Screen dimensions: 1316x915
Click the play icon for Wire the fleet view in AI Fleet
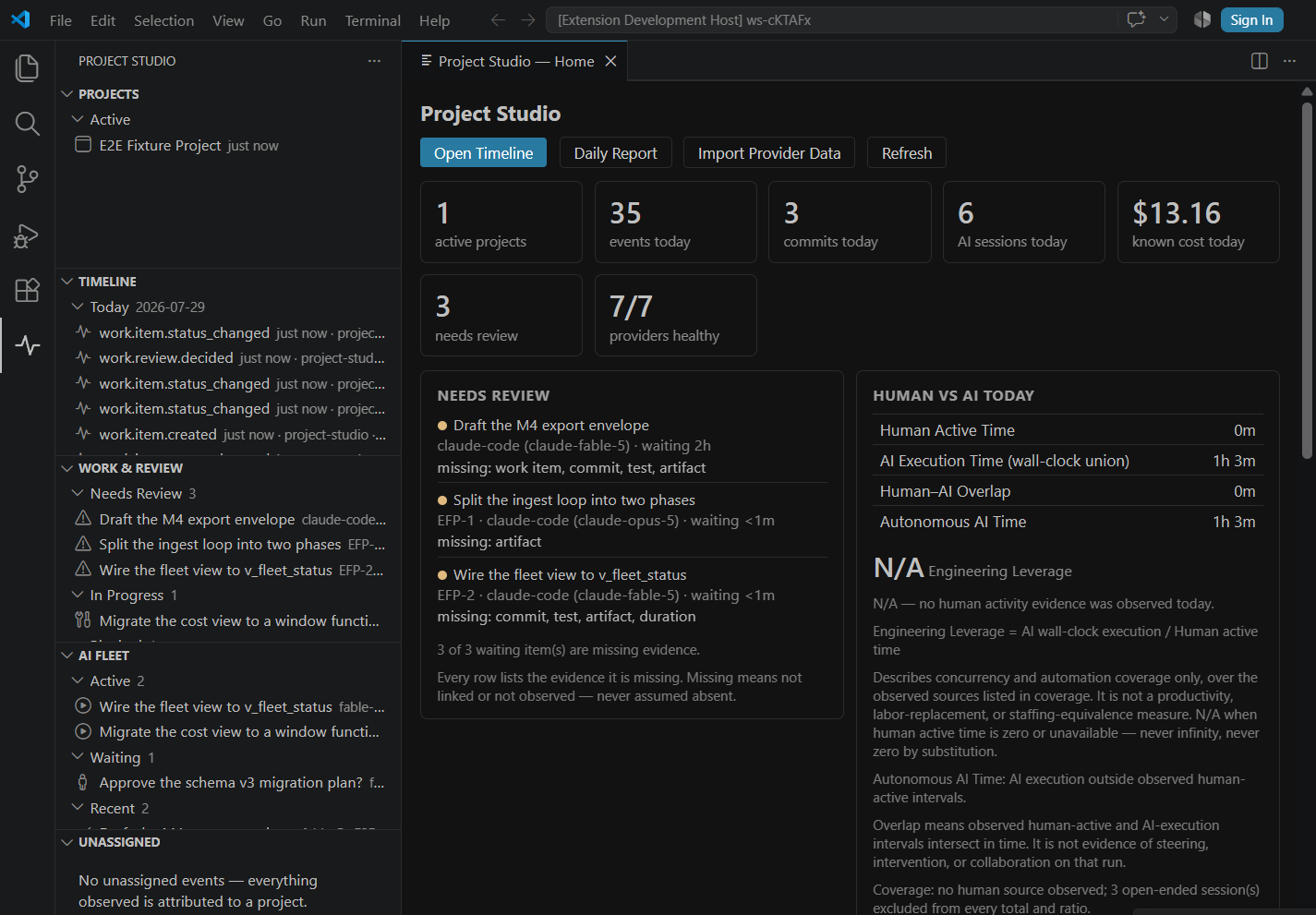point(83,706)
